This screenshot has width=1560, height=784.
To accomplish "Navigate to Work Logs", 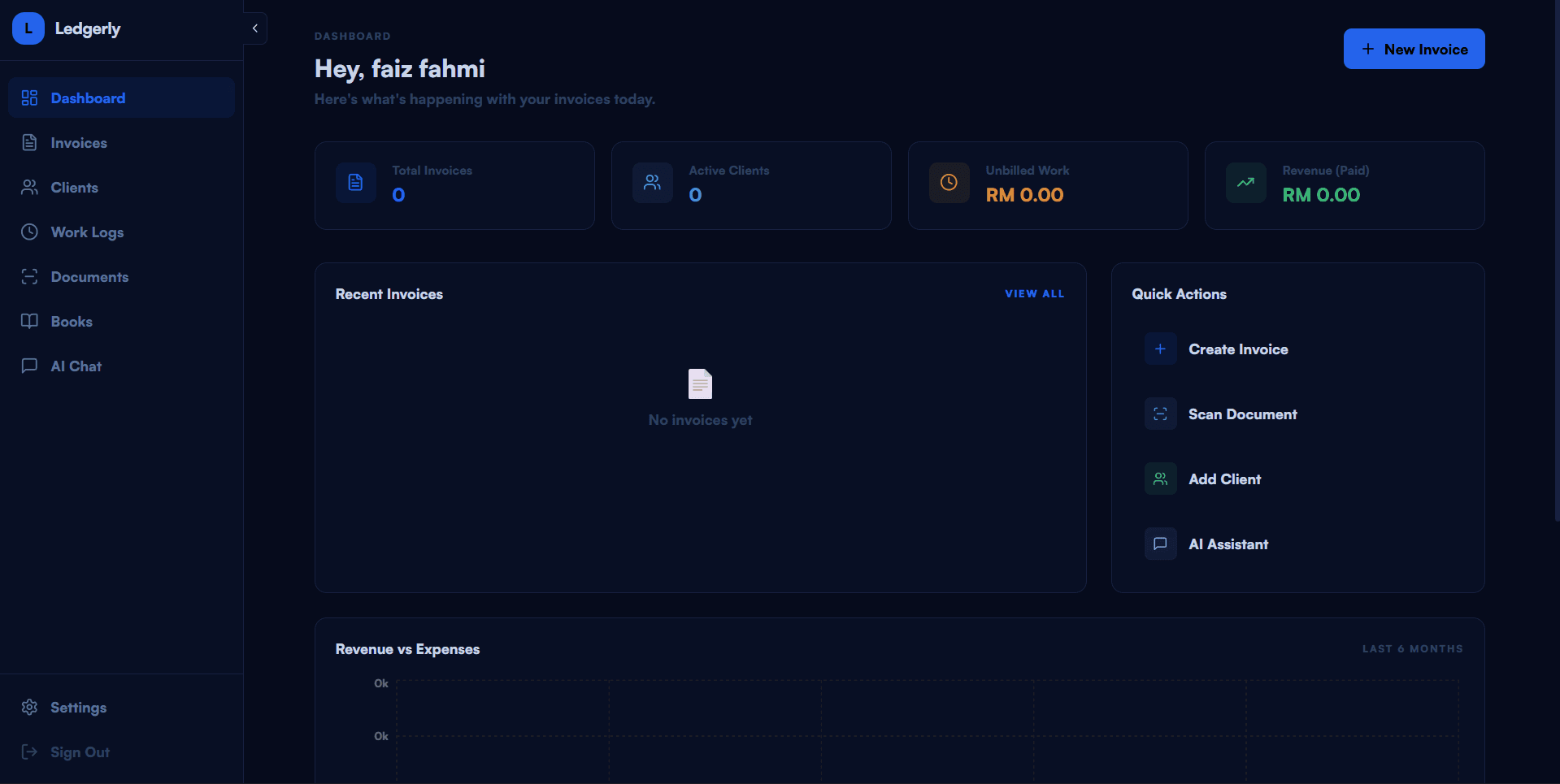I will pyautogui.click(x=121, y=232).
